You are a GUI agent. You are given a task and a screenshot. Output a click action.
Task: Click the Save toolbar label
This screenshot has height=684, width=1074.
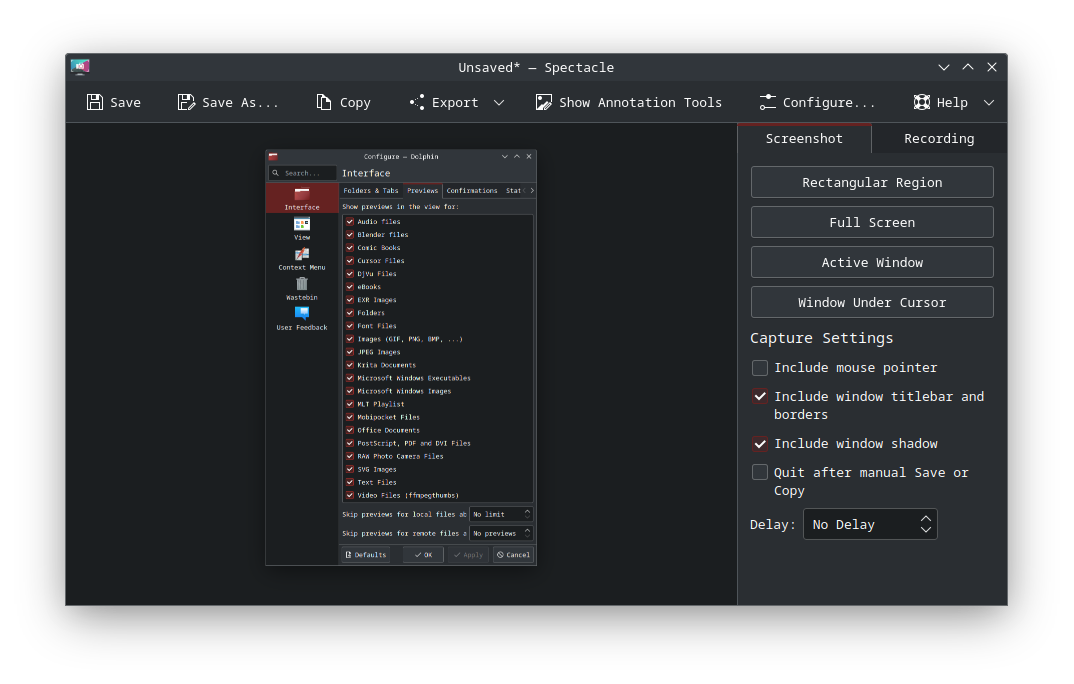pyautogui.click(x=125, y=103)
